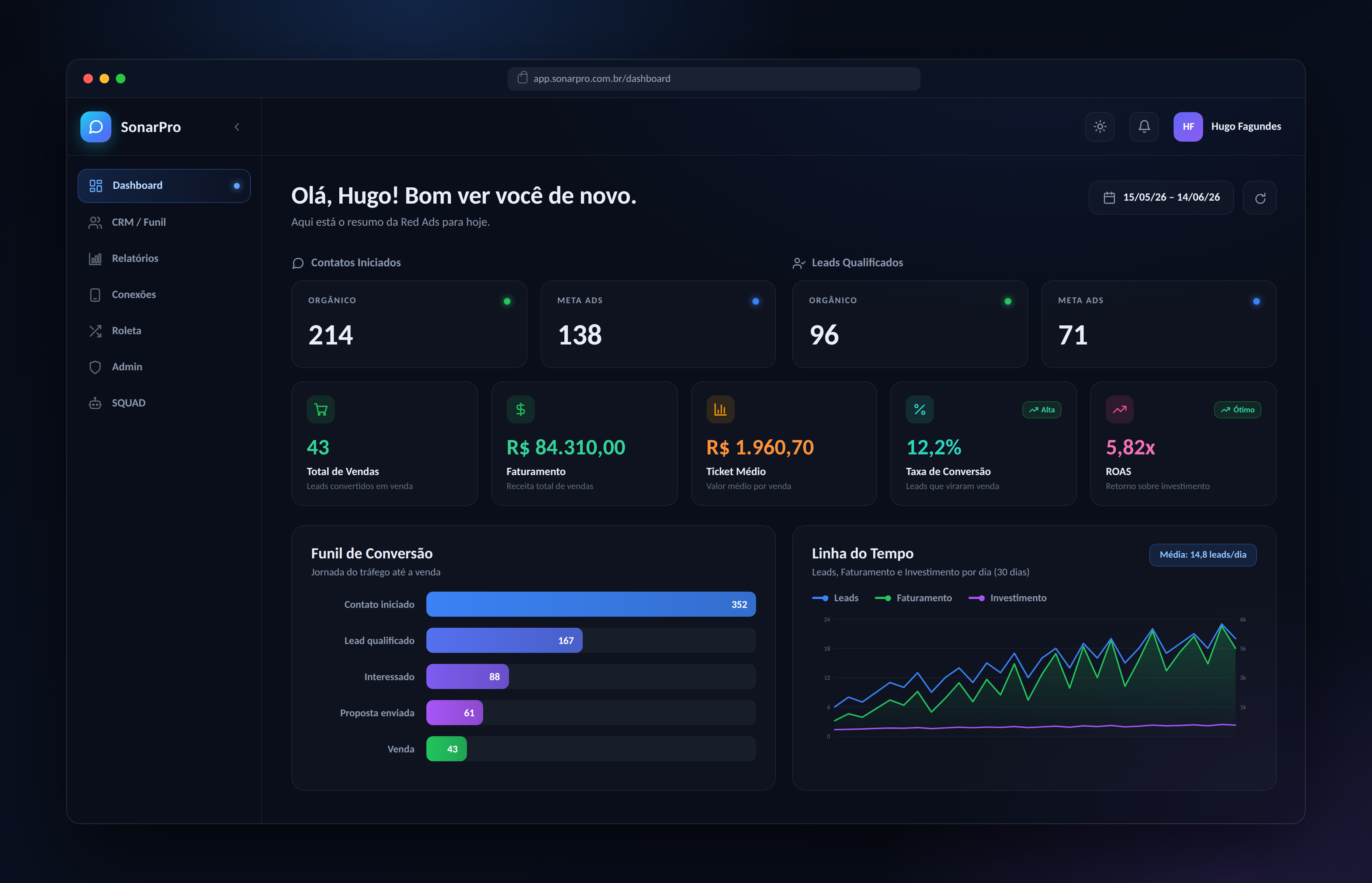Open the Admin section
Screen dimensions: 1372x883
164,366
